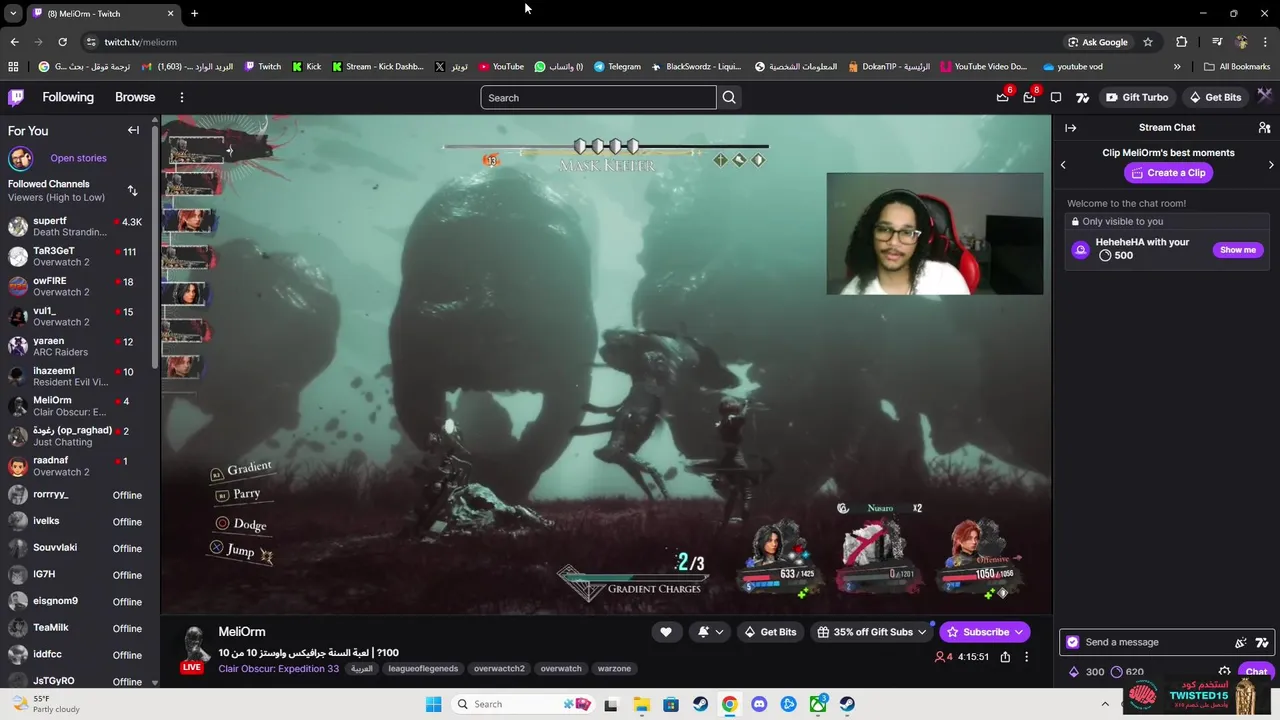
Task: Open the browser extensions puzzle icon
Action: pos(1182,42)
